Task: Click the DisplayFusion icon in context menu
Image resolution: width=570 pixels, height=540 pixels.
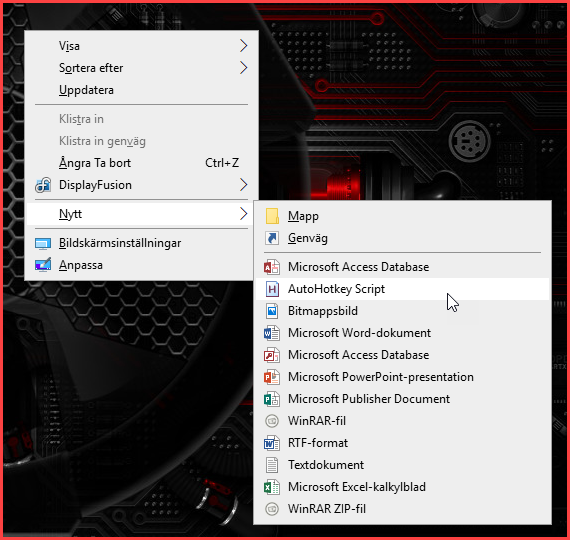Action: pos(43,185)
